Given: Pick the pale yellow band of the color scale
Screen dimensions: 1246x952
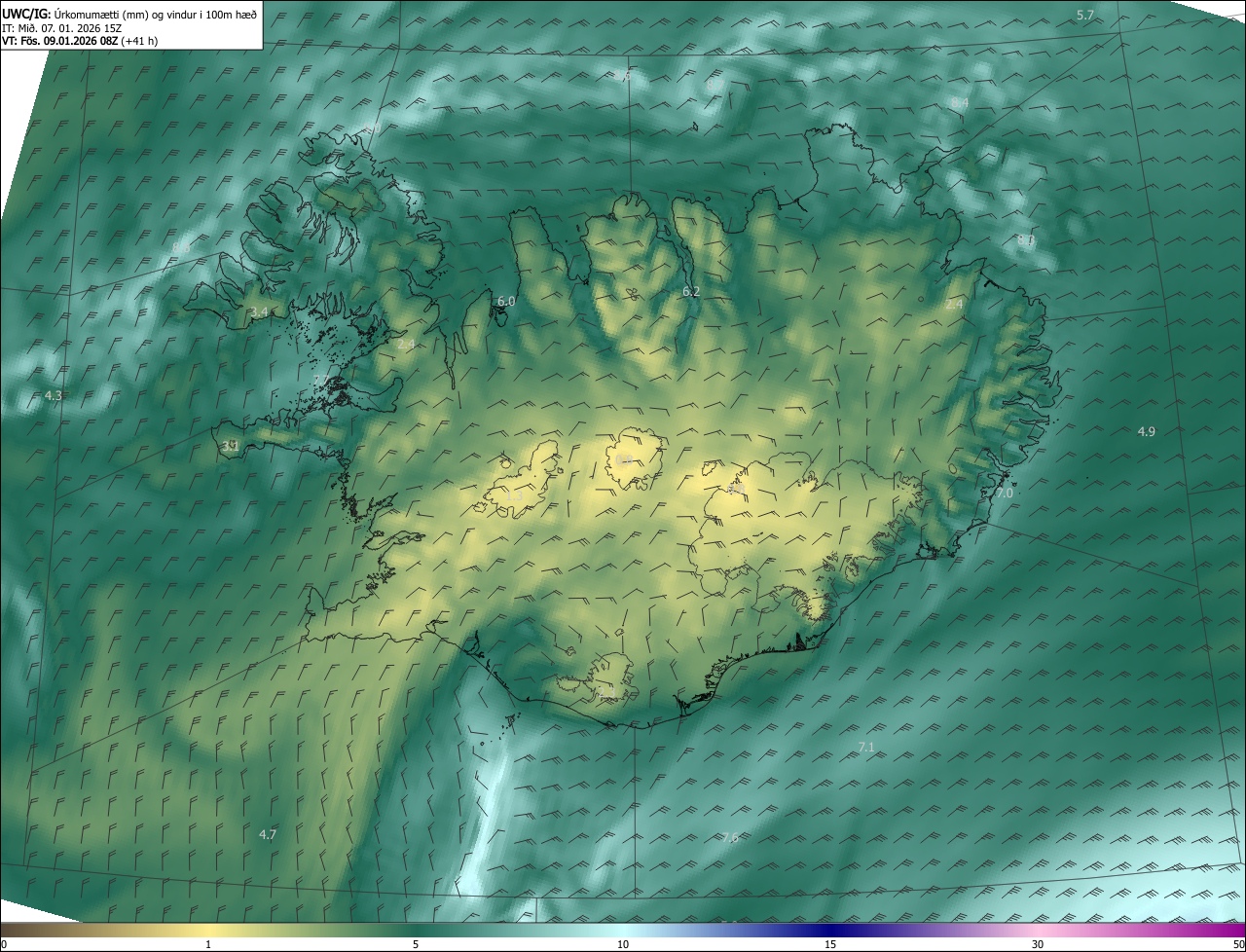Looking at the screenshot, I should point(209,931).
